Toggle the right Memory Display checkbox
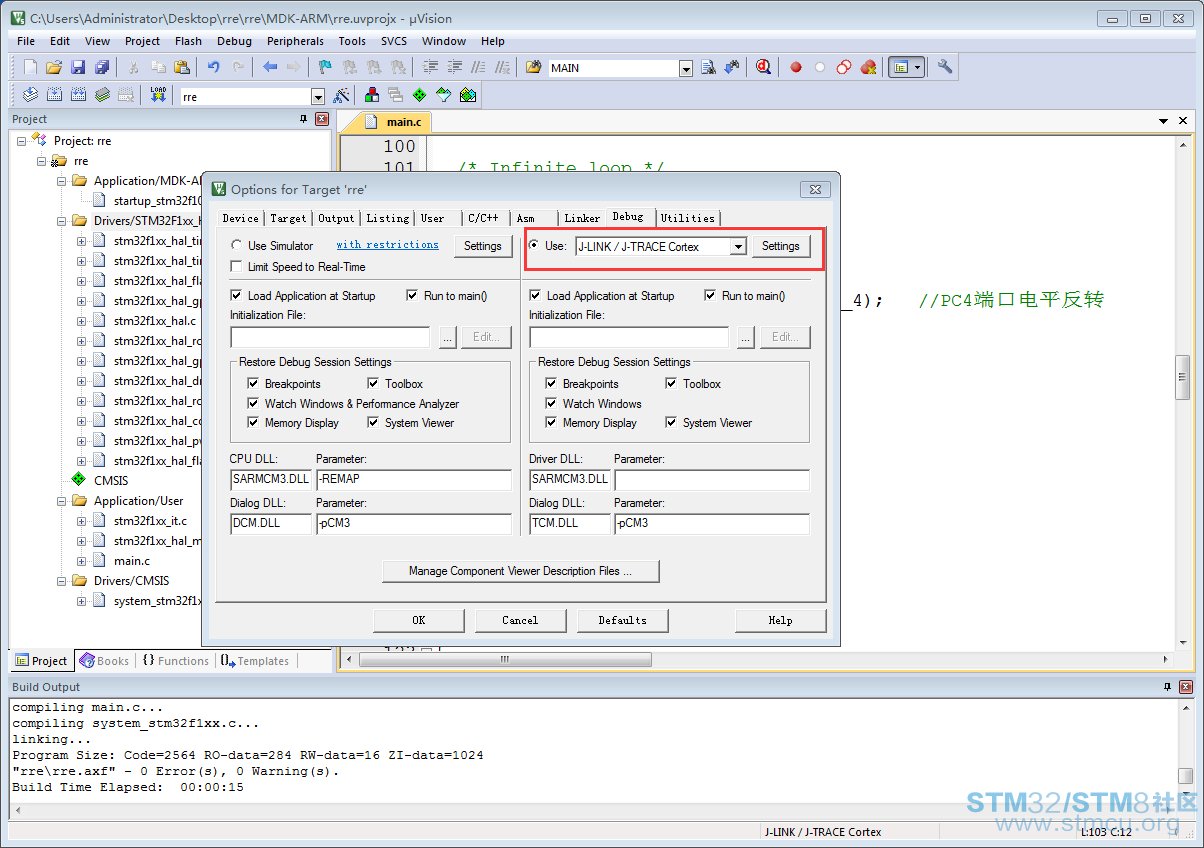 551,422
